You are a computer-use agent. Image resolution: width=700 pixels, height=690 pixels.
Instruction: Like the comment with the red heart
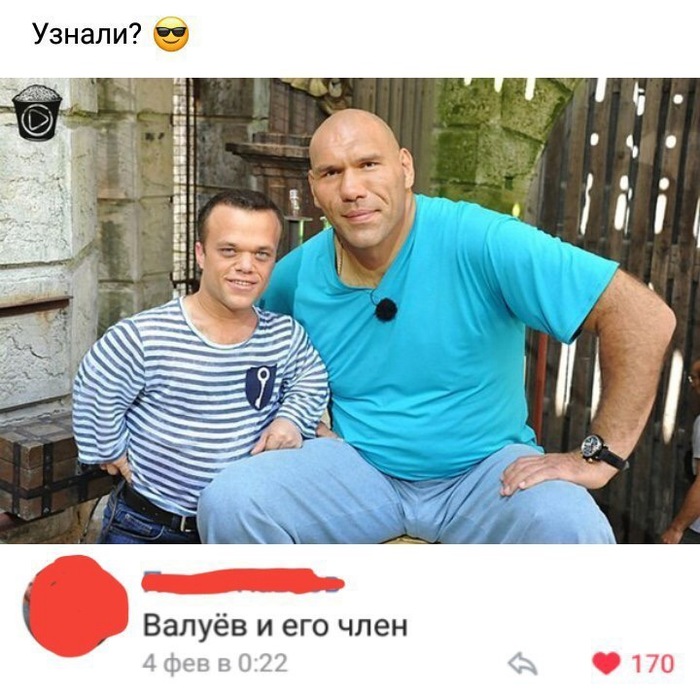(606, 663)
